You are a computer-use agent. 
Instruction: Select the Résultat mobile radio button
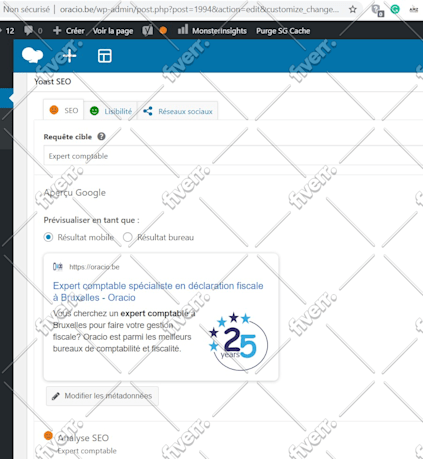pyautogui.click(x=48, y=237)
